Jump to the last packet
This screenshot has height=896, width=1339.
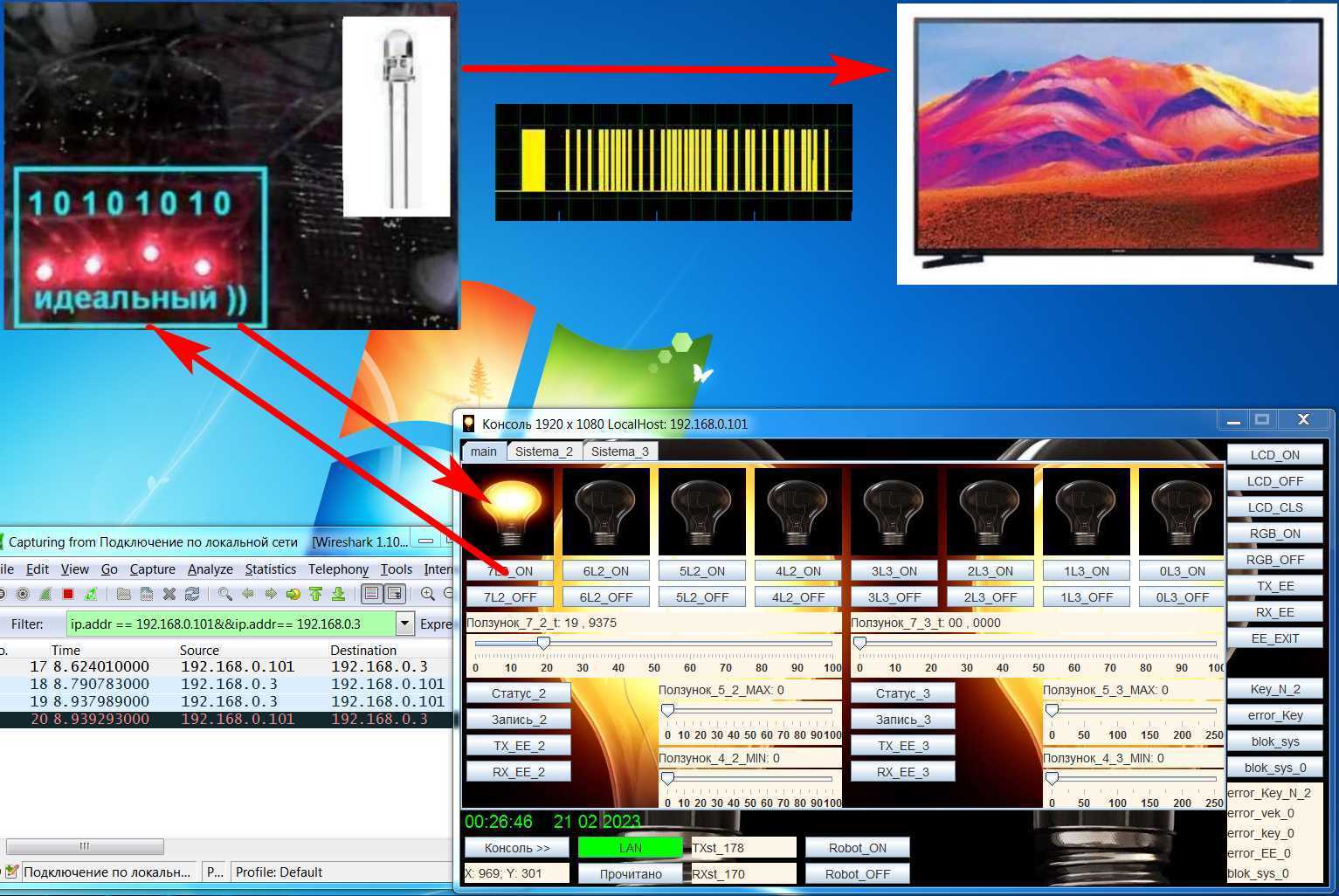[338, 594]
